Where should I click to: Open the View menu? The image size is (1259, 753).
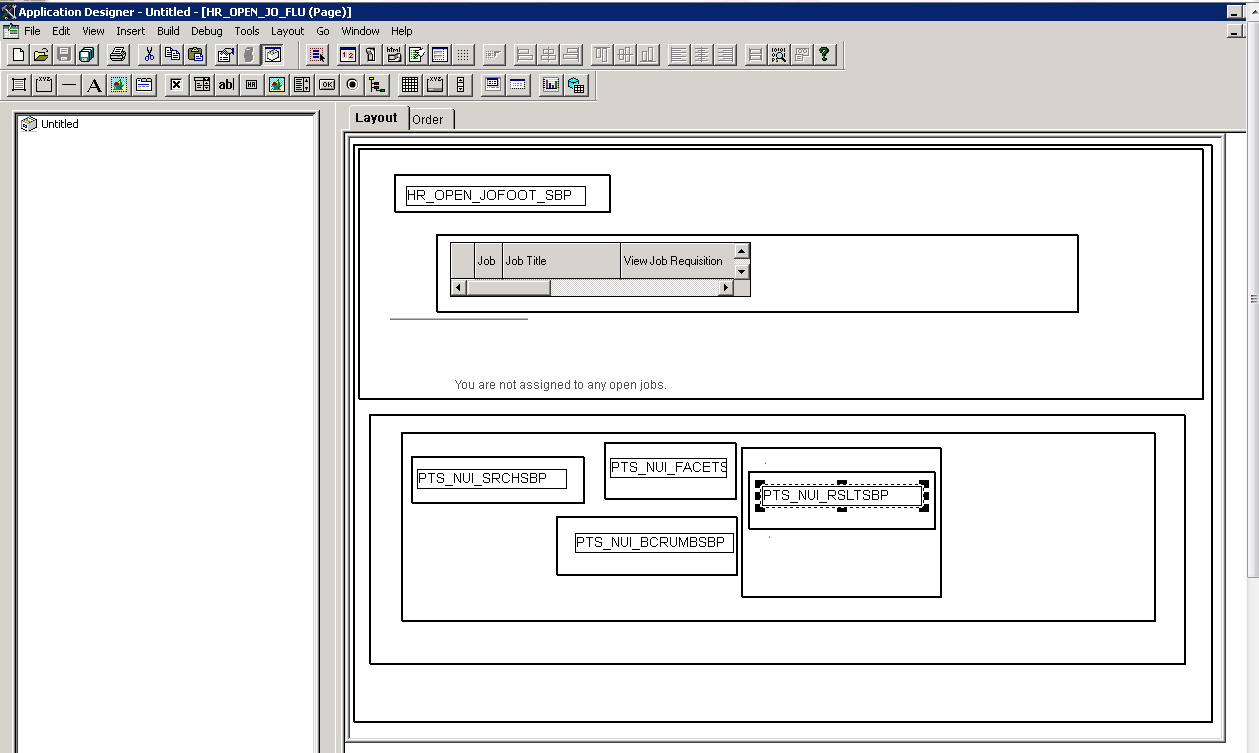pos(93,31)
